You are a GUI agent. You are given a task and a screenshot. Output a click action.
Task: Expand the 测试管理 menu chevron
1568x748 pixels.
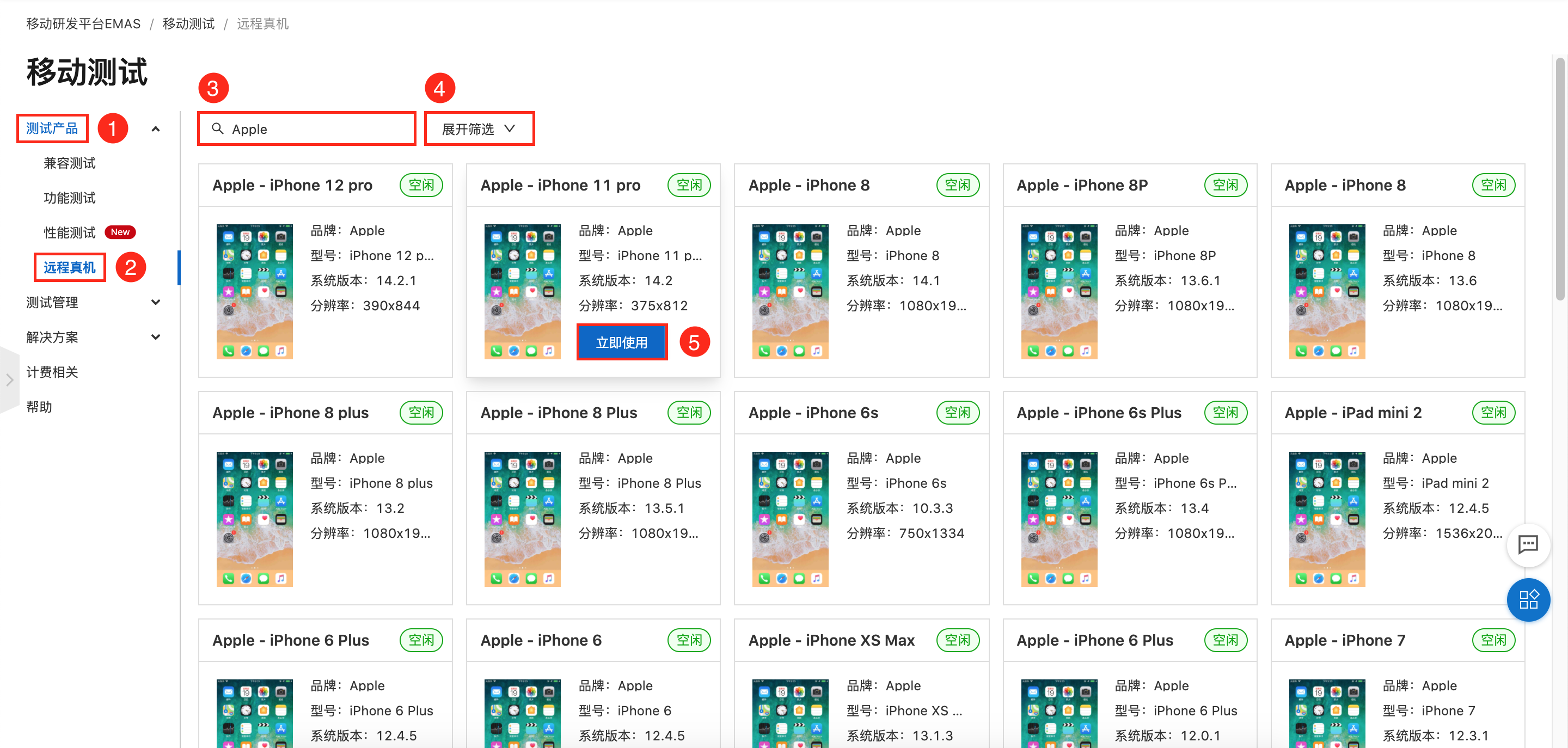pos(156,303)
